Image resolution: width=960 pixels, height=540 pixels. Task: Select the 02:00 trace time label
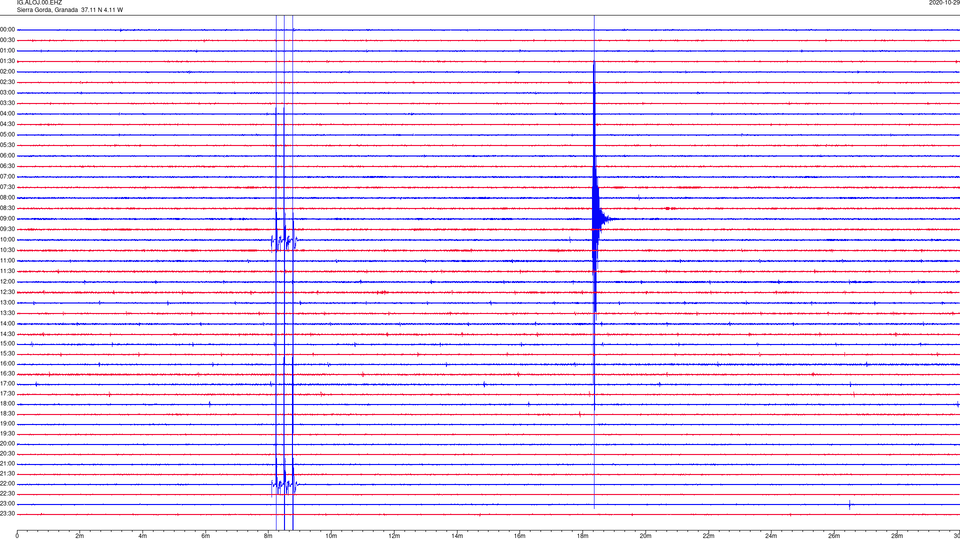(x=8, y=72)
